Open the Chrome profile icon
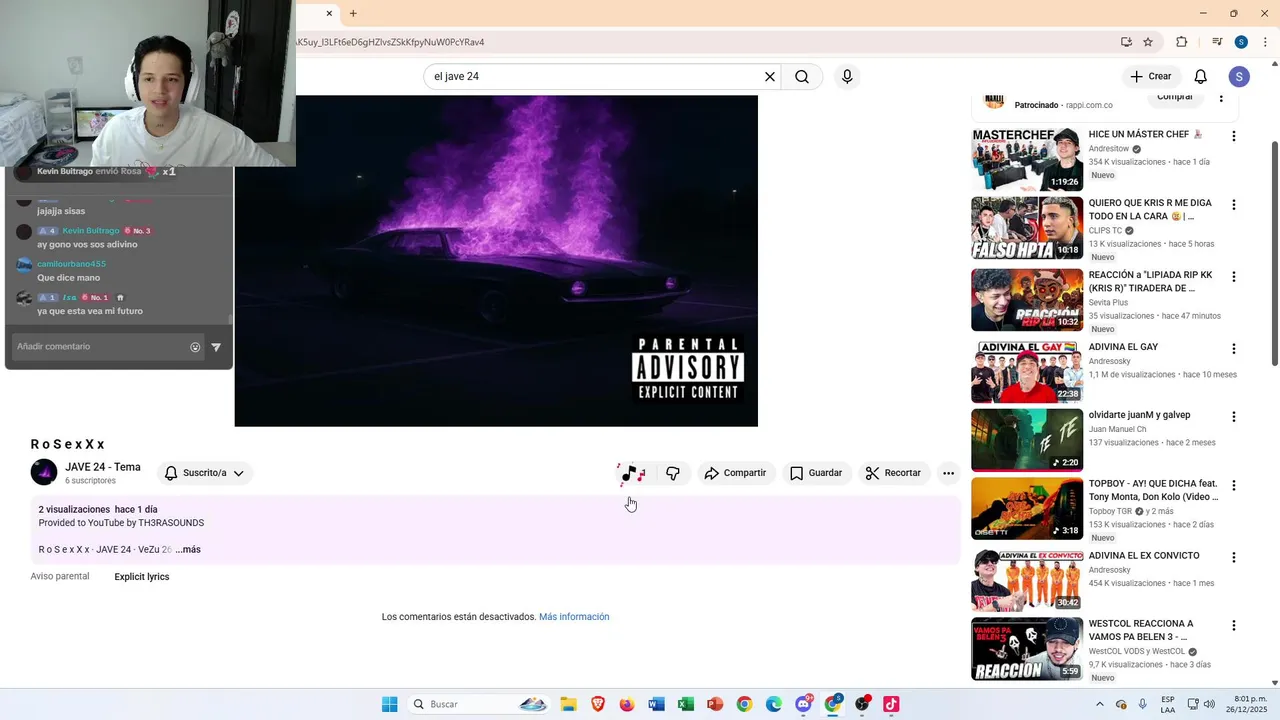This screenshot has width=1280, height=720. (x=1241, y=42)
